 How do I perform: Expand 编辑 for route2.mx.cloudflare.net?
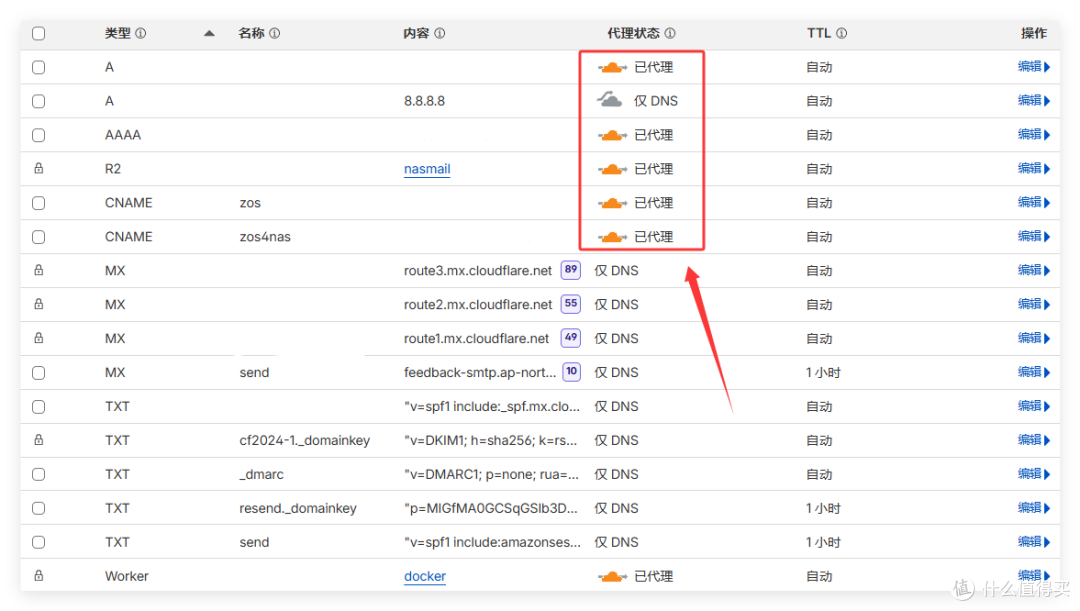[1034, 304]
